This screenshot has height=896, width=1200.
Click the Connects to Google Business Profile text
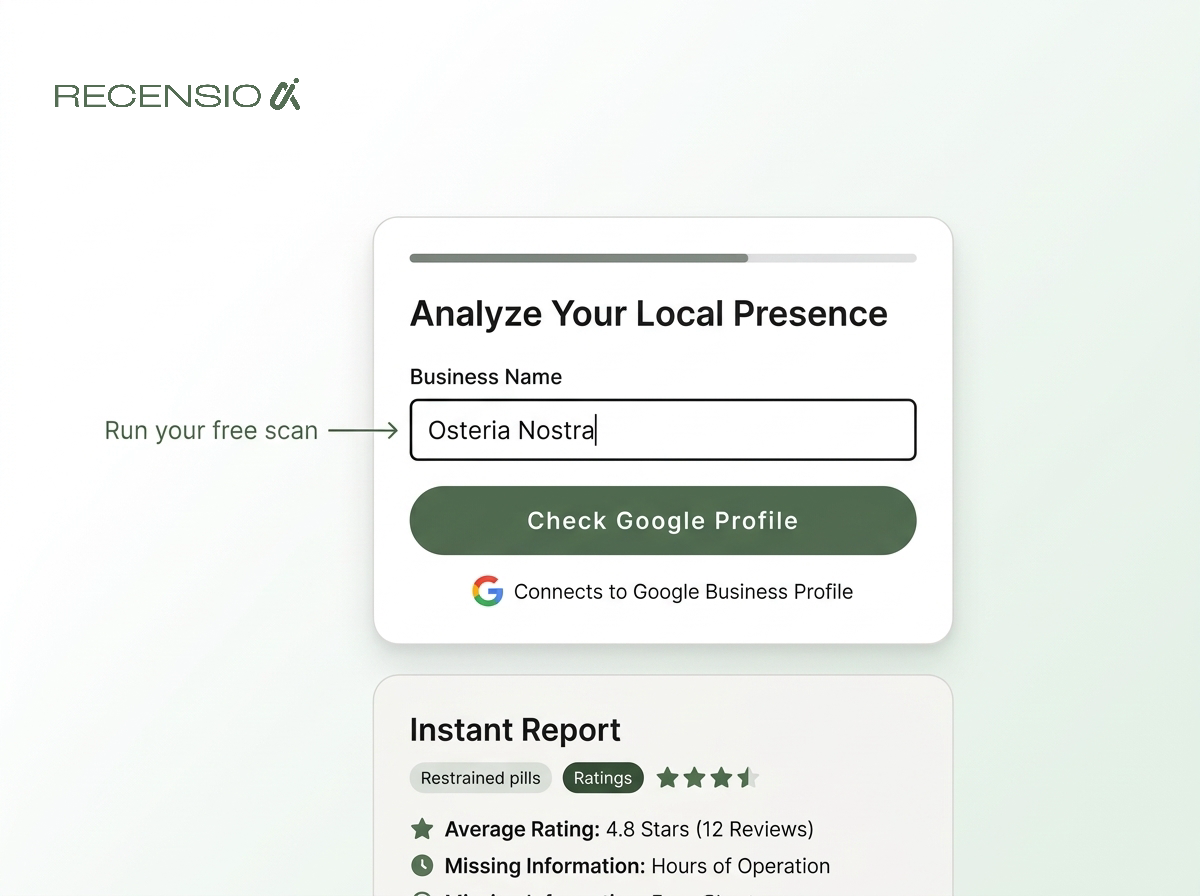pyautogui.click(x=683, y=592)
